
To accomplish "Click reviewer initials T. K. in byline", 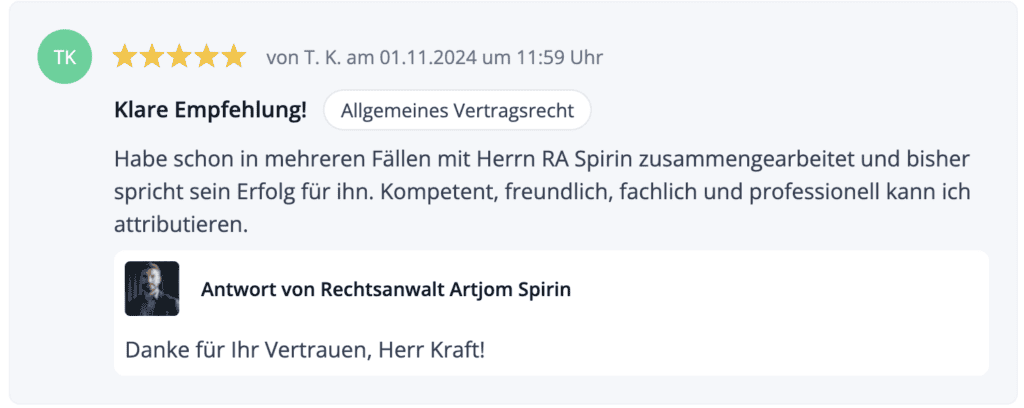I will pyautogui.click(x=323, y=57).
